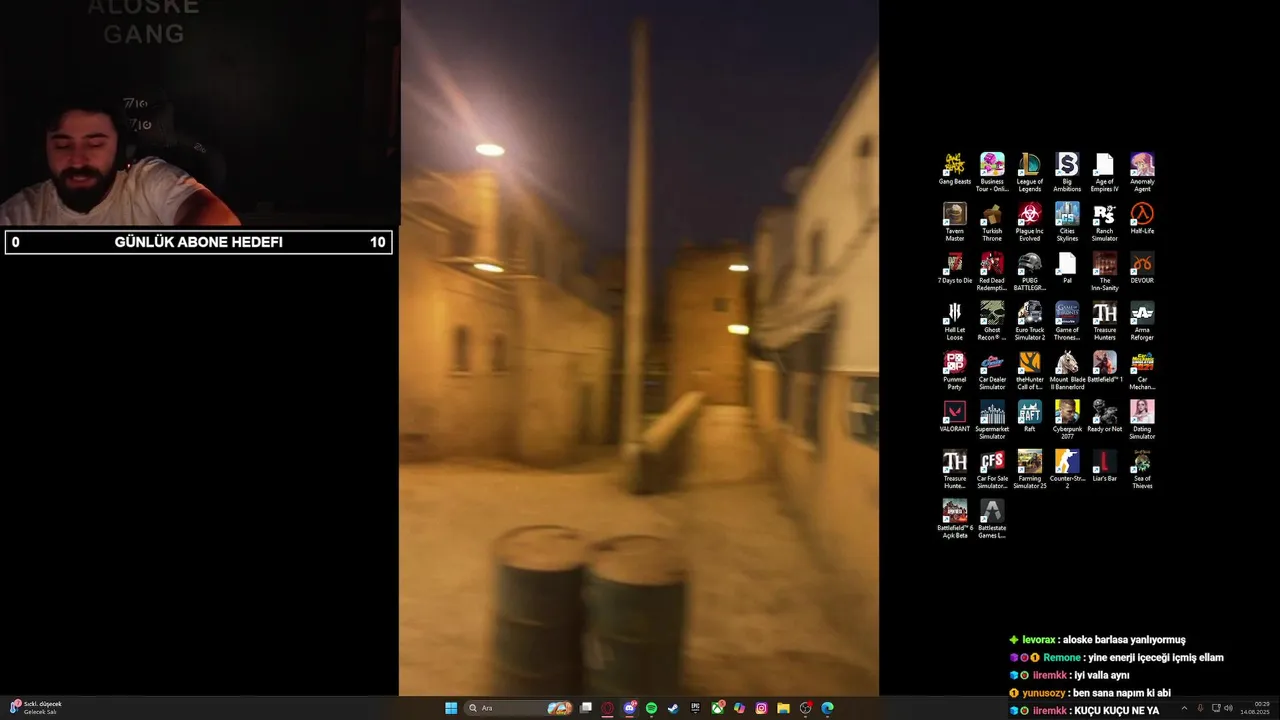Screen dimensions: 1280x720
Task: Select the Liar's Bar icon
Action: [x=1104, y=466]
